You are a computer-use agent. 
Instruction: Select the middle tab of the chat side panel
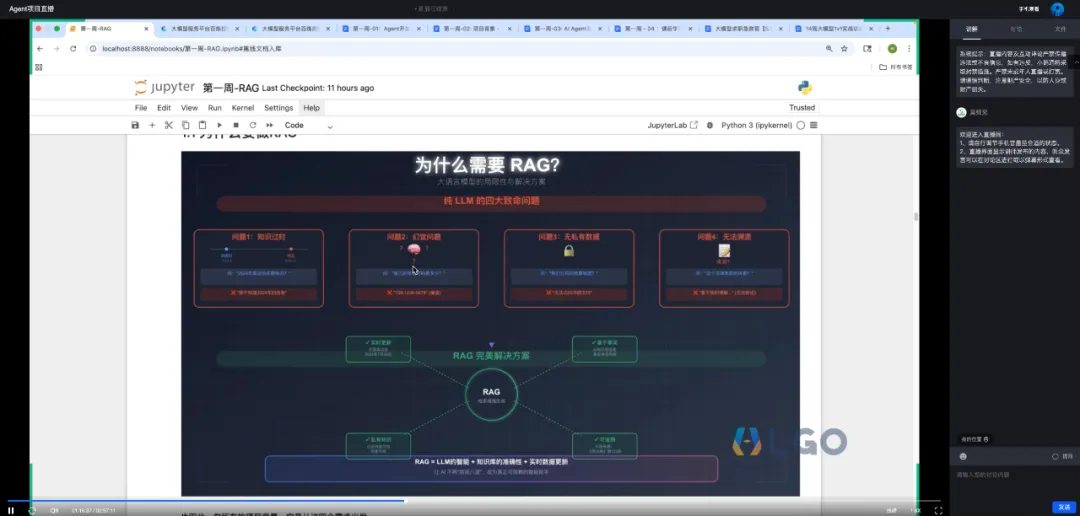tap(1016, 29)
